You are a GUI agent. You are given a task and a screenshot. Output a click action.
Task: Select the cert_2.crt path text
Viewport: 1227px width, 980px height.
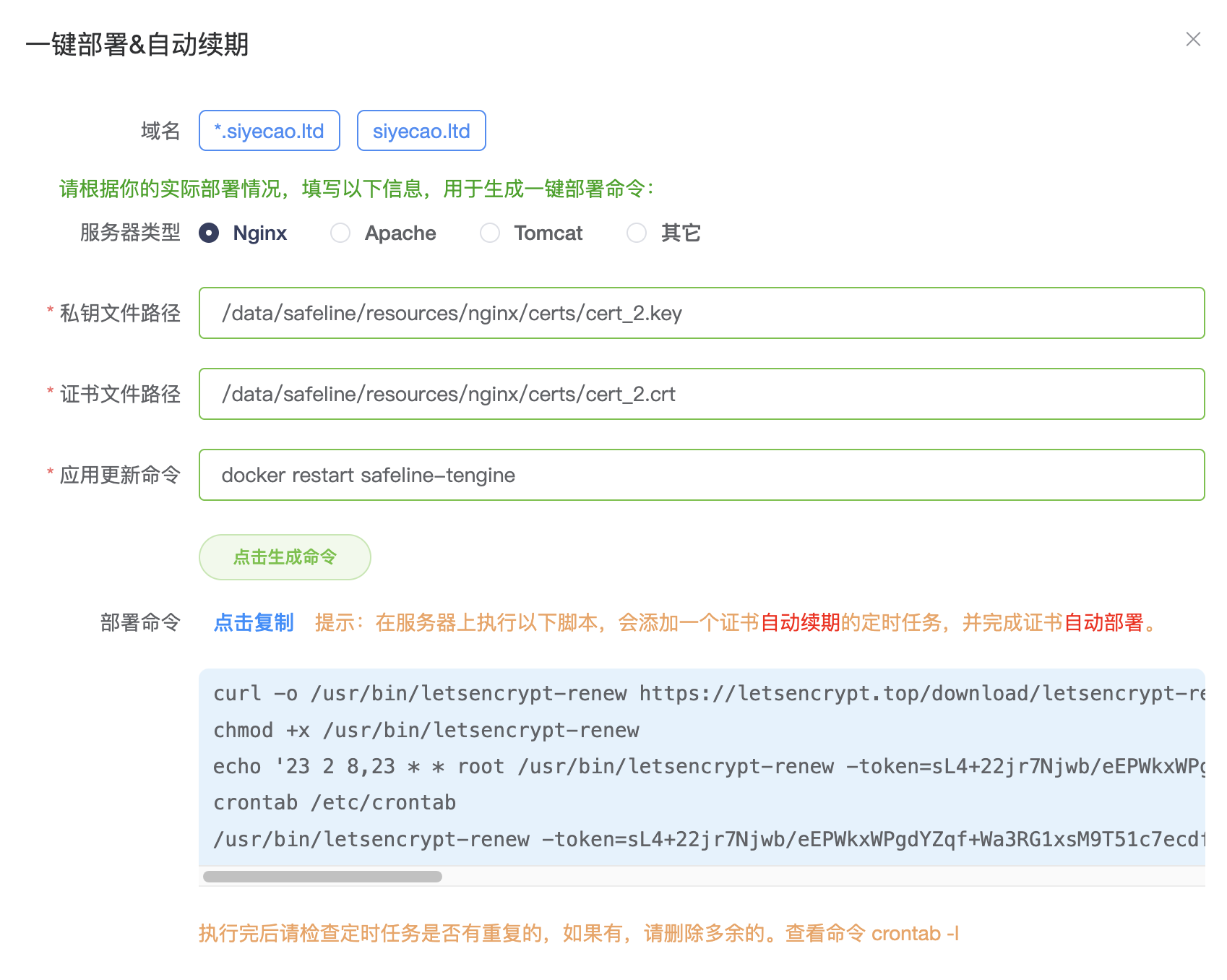(448, 394)
